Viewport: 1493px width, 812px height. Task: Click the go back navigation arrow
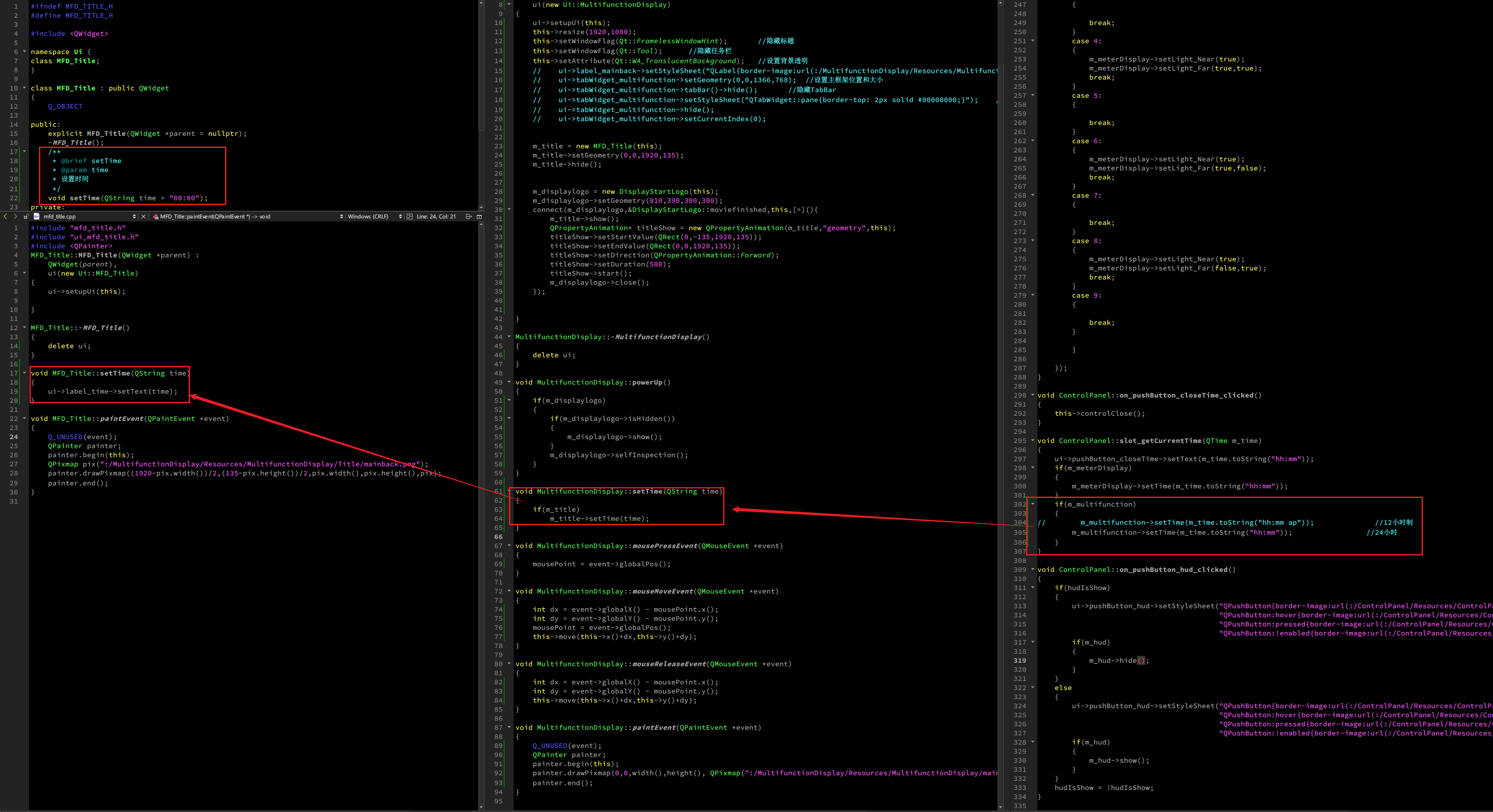[5, 217]
